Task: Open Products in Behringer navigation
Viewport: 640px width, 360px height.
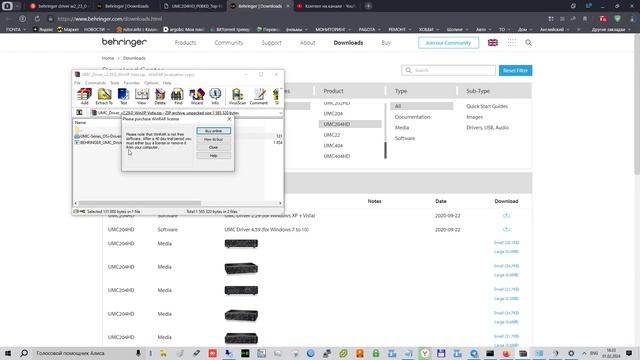Action: coord(185,42)
